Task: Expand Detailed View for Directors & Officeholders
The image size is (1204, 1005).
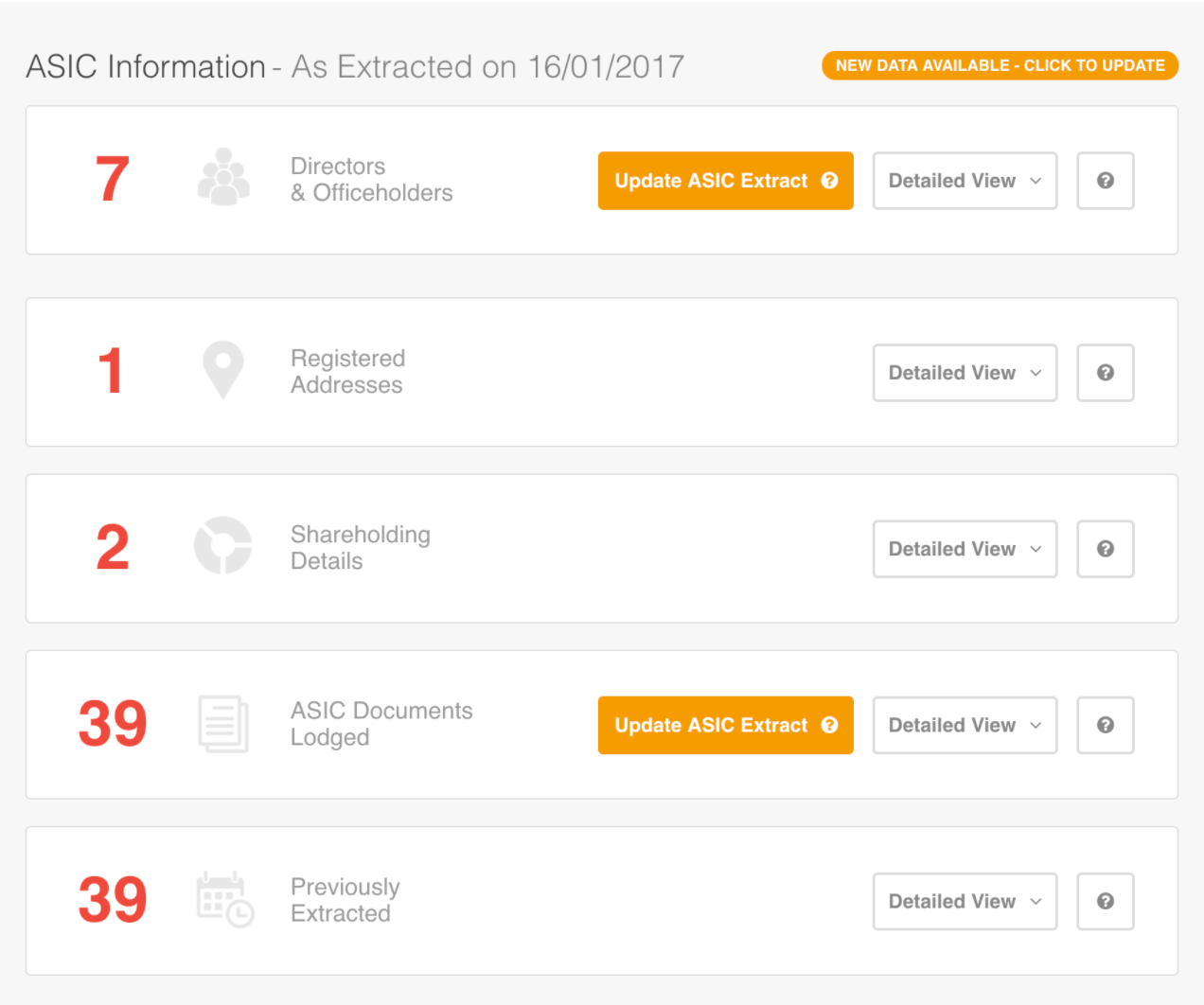Action: click(x=965, y=181)
